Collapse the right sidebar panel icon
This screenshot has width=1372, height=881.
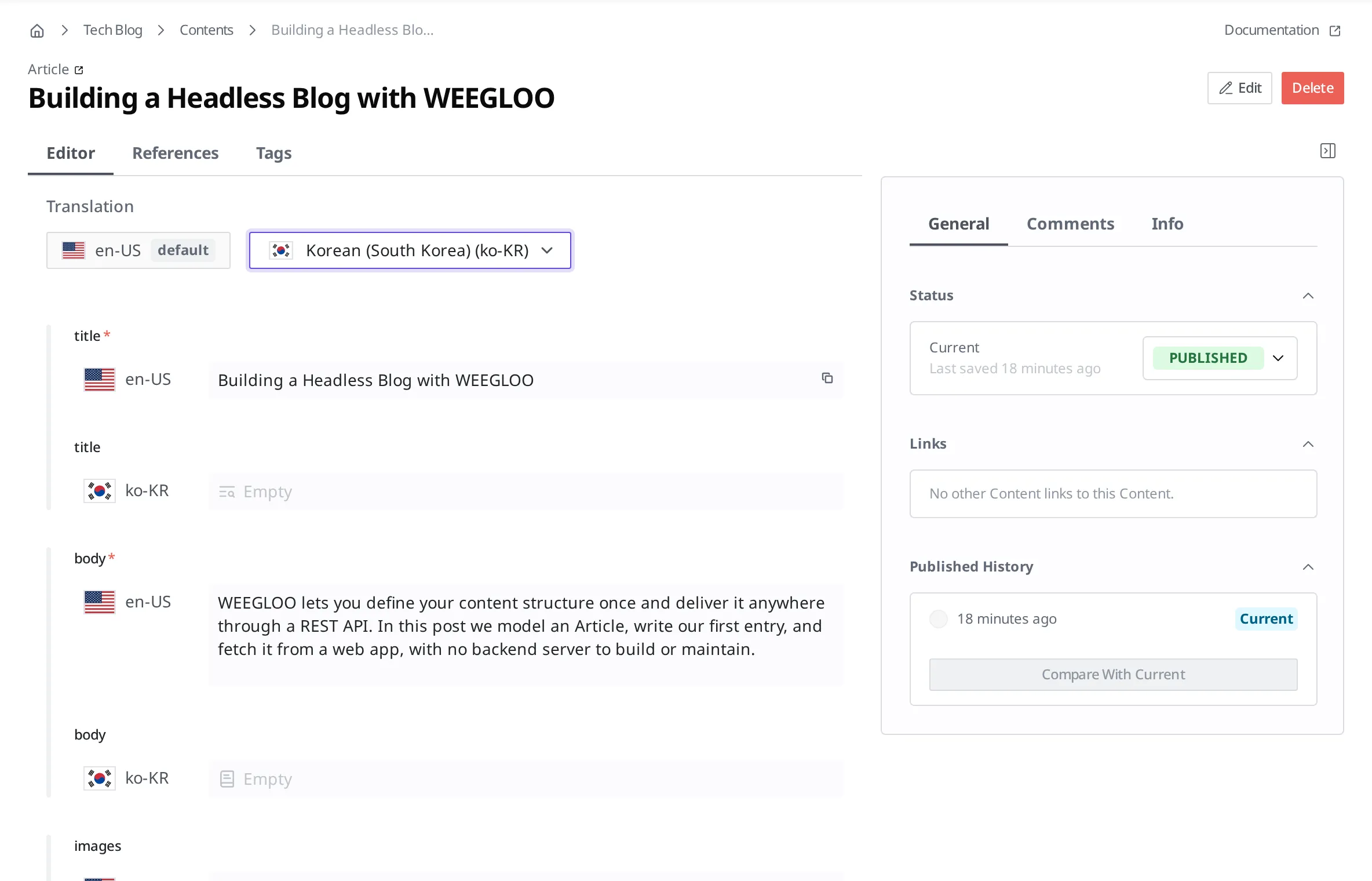click(1328, 151)
